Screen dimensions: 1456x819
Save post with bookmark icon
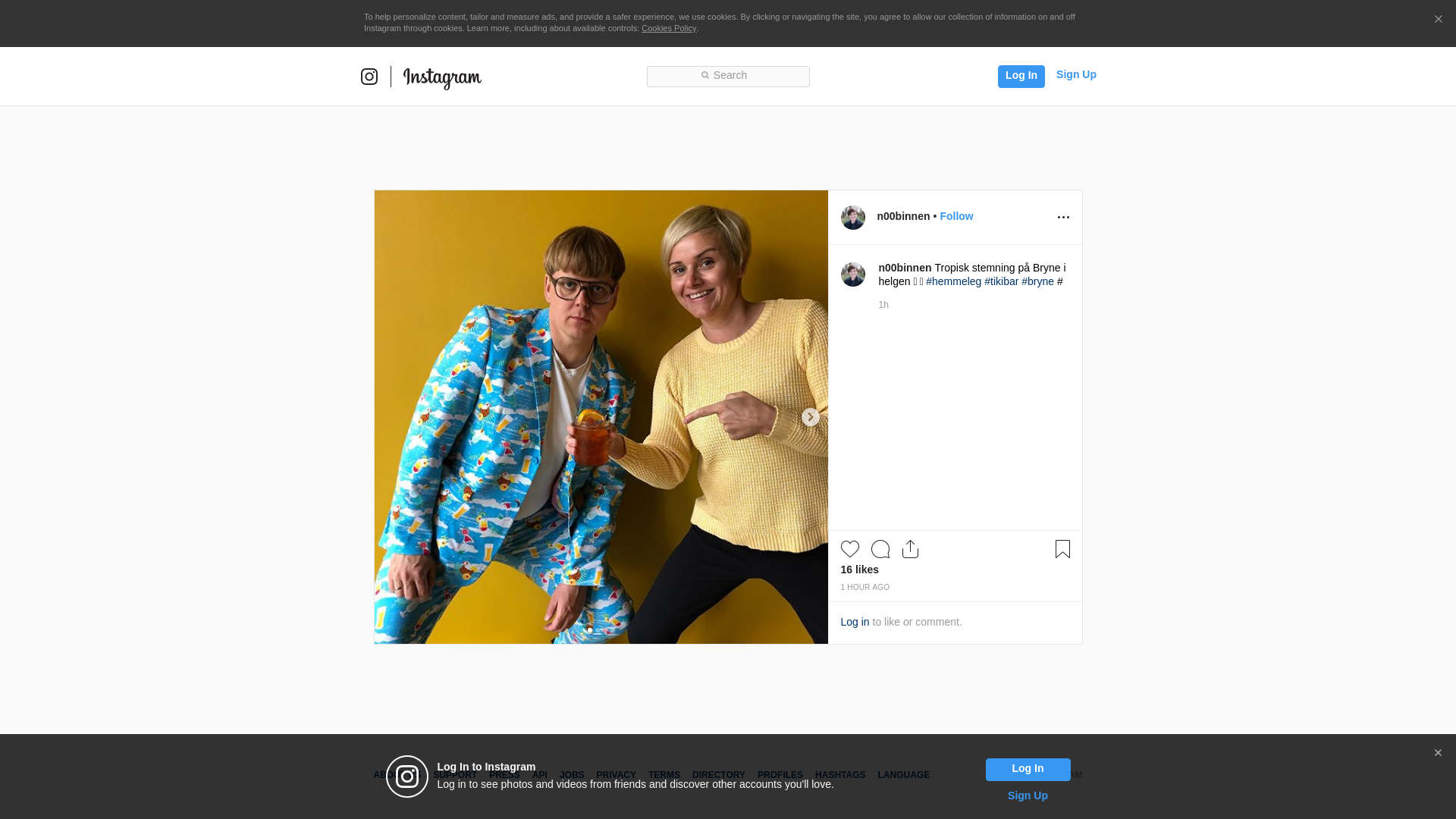click(1062, 549)
